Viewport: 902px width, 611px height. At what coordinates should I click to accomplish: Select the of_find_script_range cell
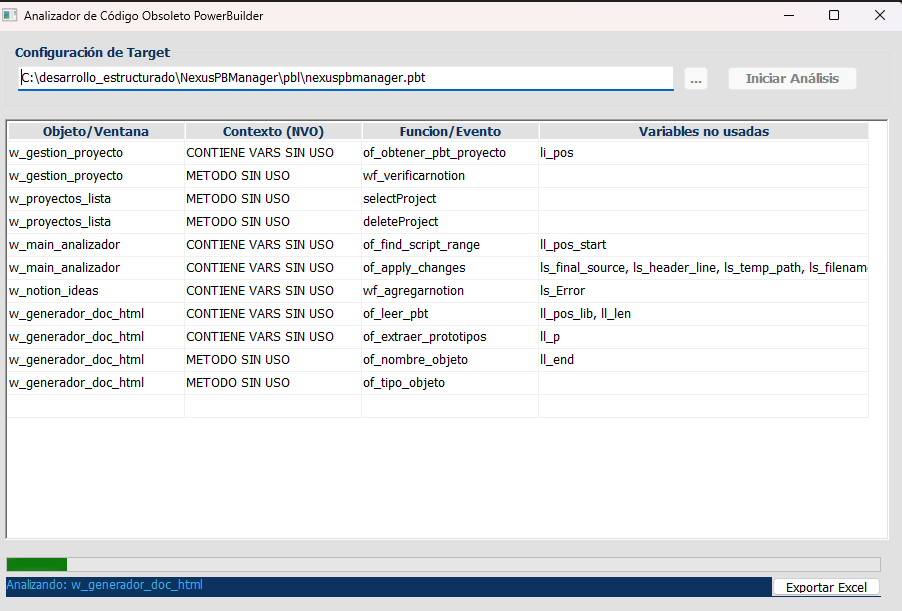pos(450,245)
